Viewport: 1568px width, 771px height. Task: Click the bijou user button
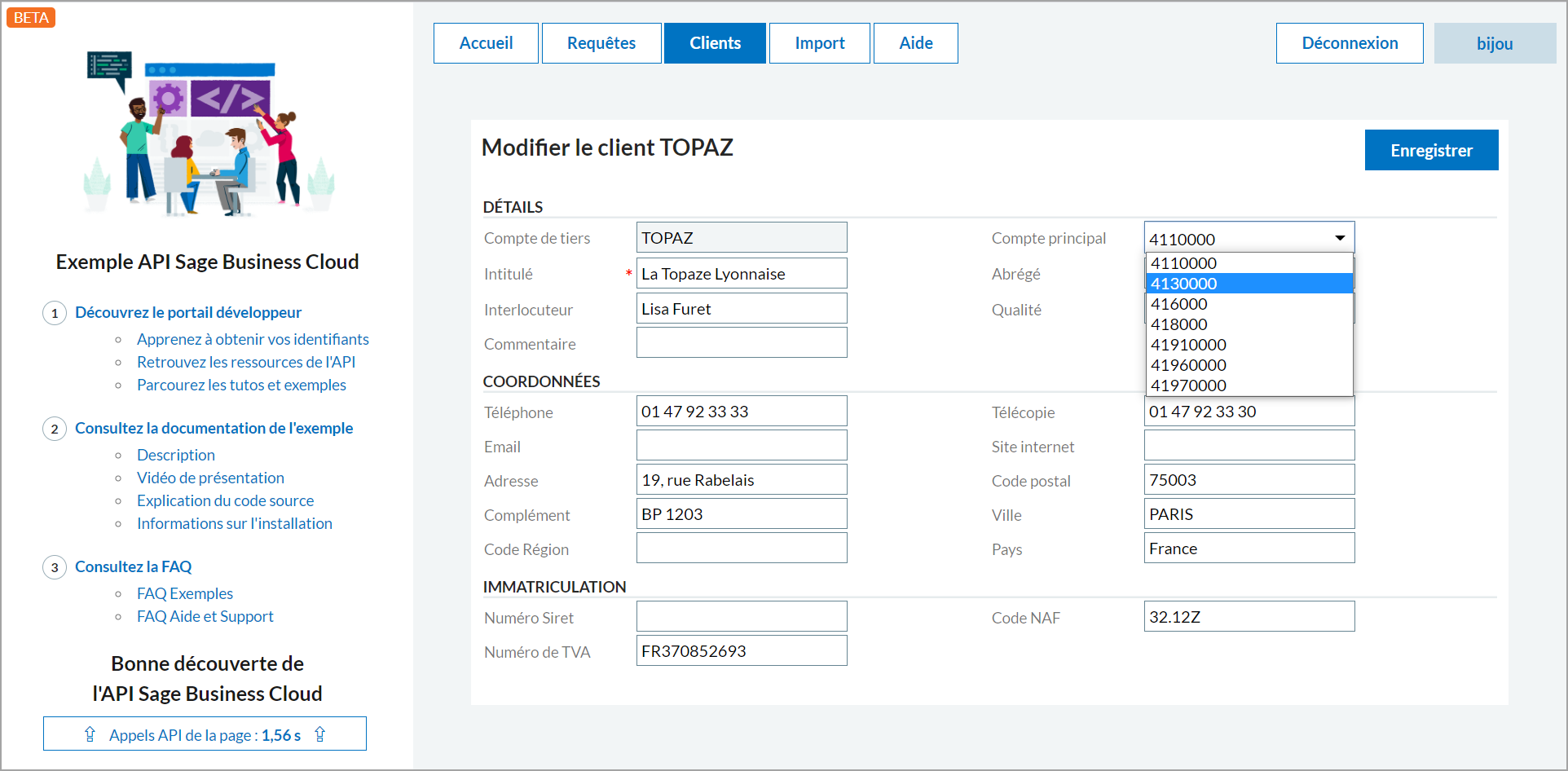tap(1495, 43)
